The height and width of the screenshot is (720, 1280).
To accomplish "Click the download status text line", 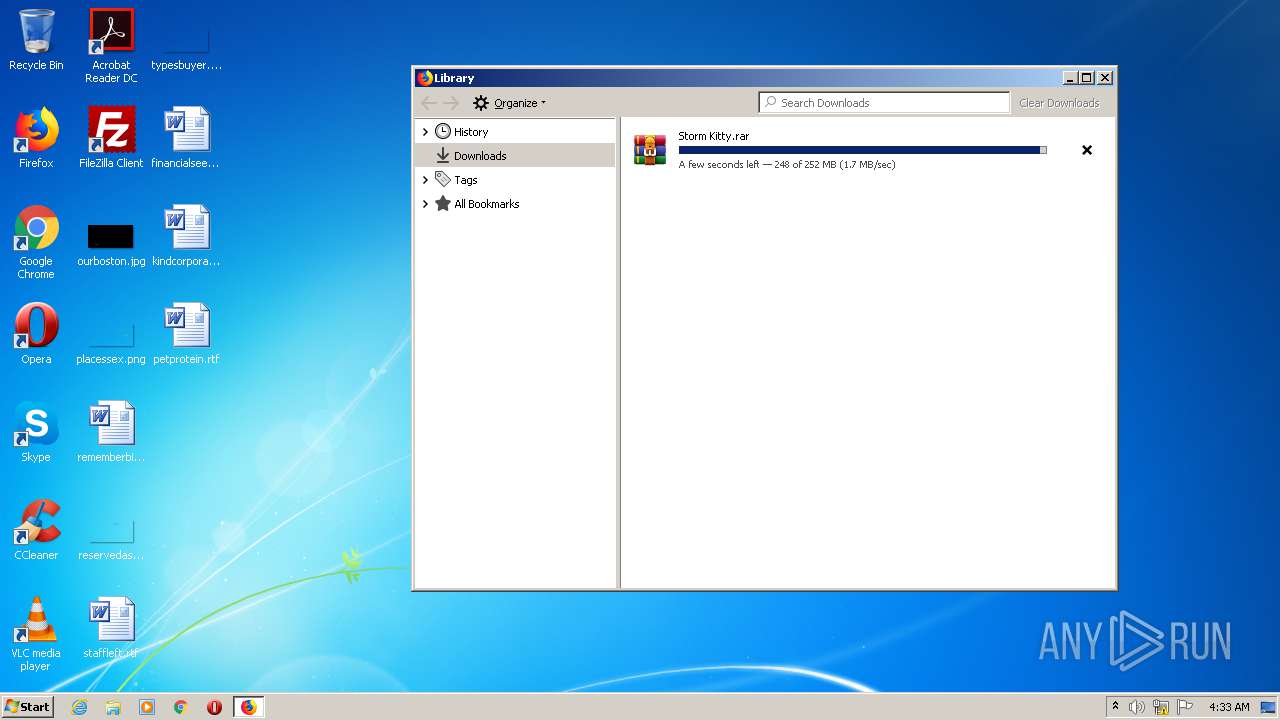I will click(787, 165).
